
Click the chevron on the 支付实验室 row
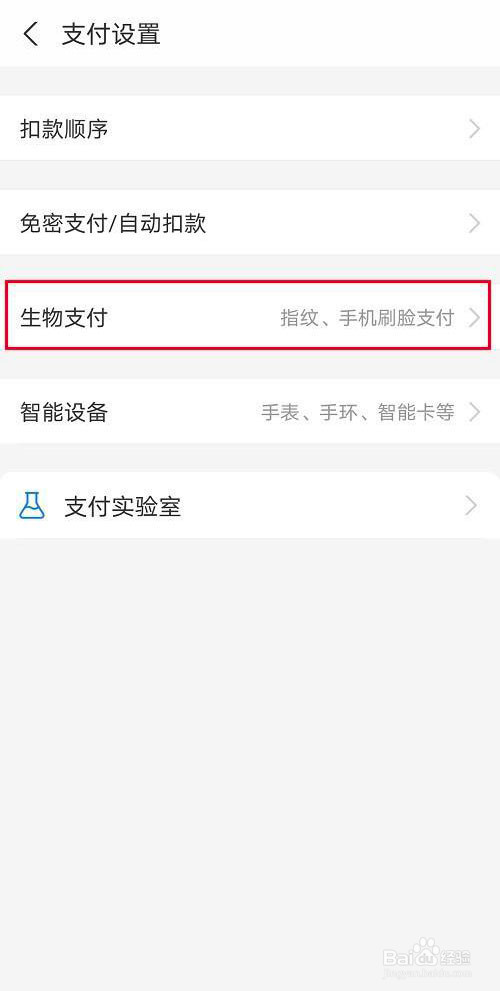pos(471,506)
